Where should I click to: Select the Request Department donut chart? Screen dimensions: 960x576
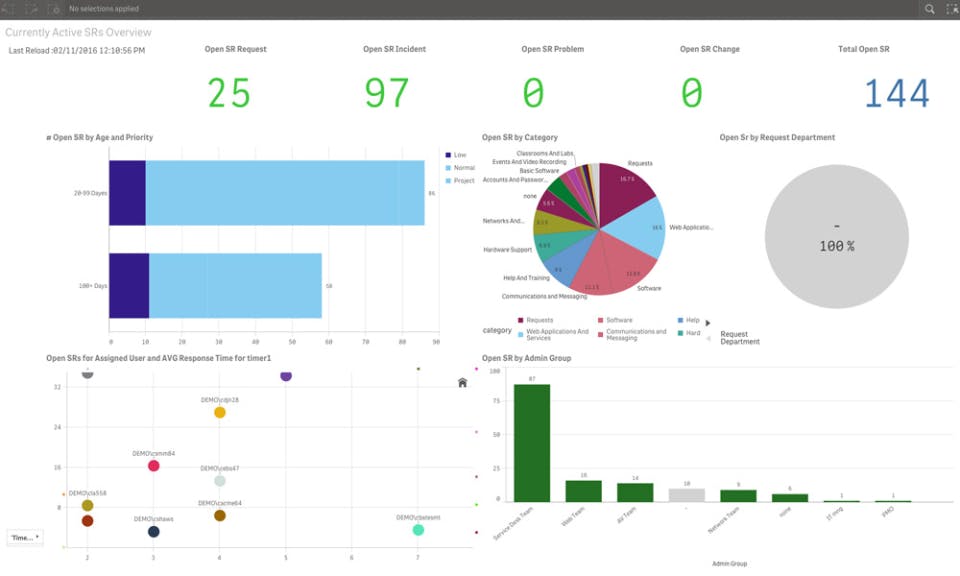[x=836, y=236]
